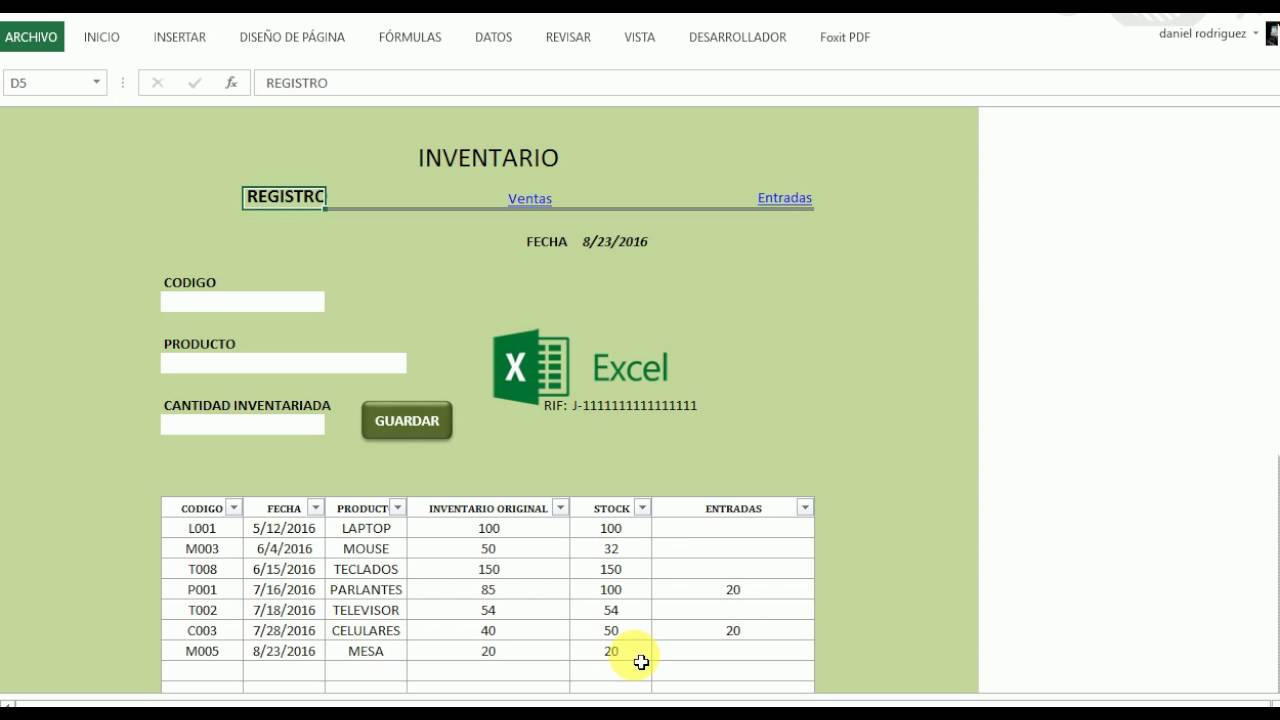Screen dimensions: 1280x720
Task: Open the DESARROLLADOR ribbon tab
Action: coord(737,37)
